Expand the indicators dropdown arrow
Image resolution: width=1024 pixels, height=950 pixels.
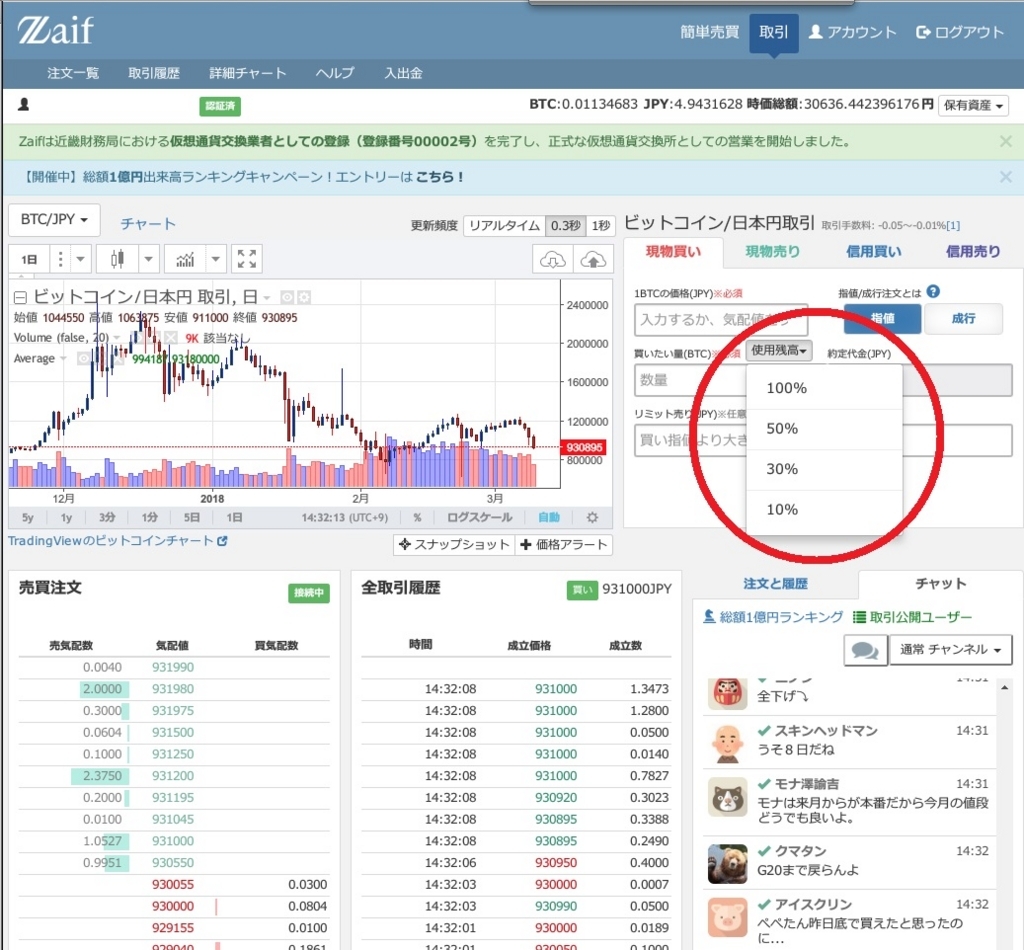tap(216, 259)
